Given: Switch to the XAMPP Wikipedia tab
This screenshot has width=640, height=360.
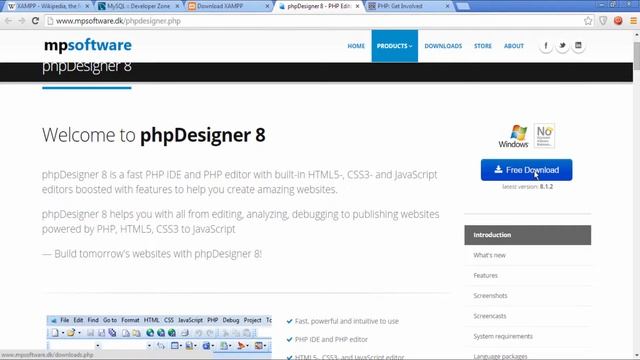Looking at the screenshot, I should [48, 6].
